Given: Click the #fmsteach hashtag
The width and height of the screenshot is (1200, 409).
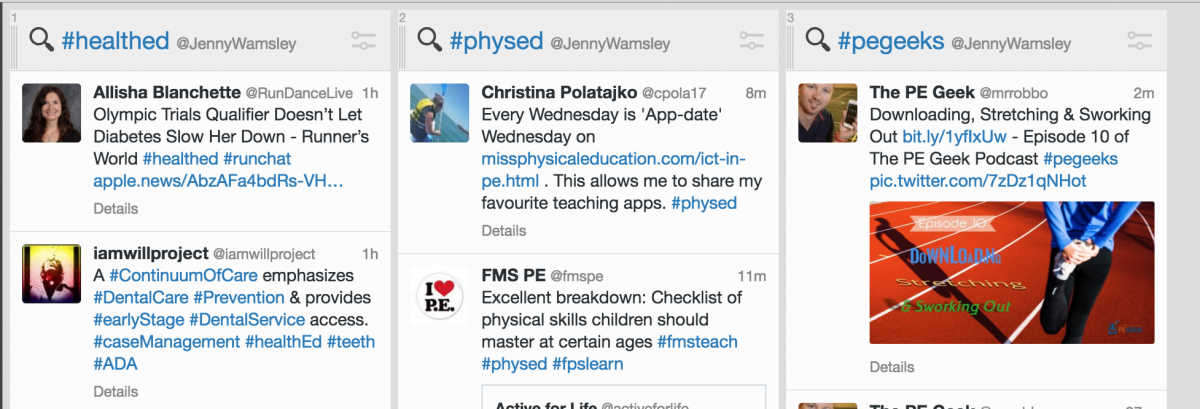Looking at the screenshot, I should click(697, 342).
